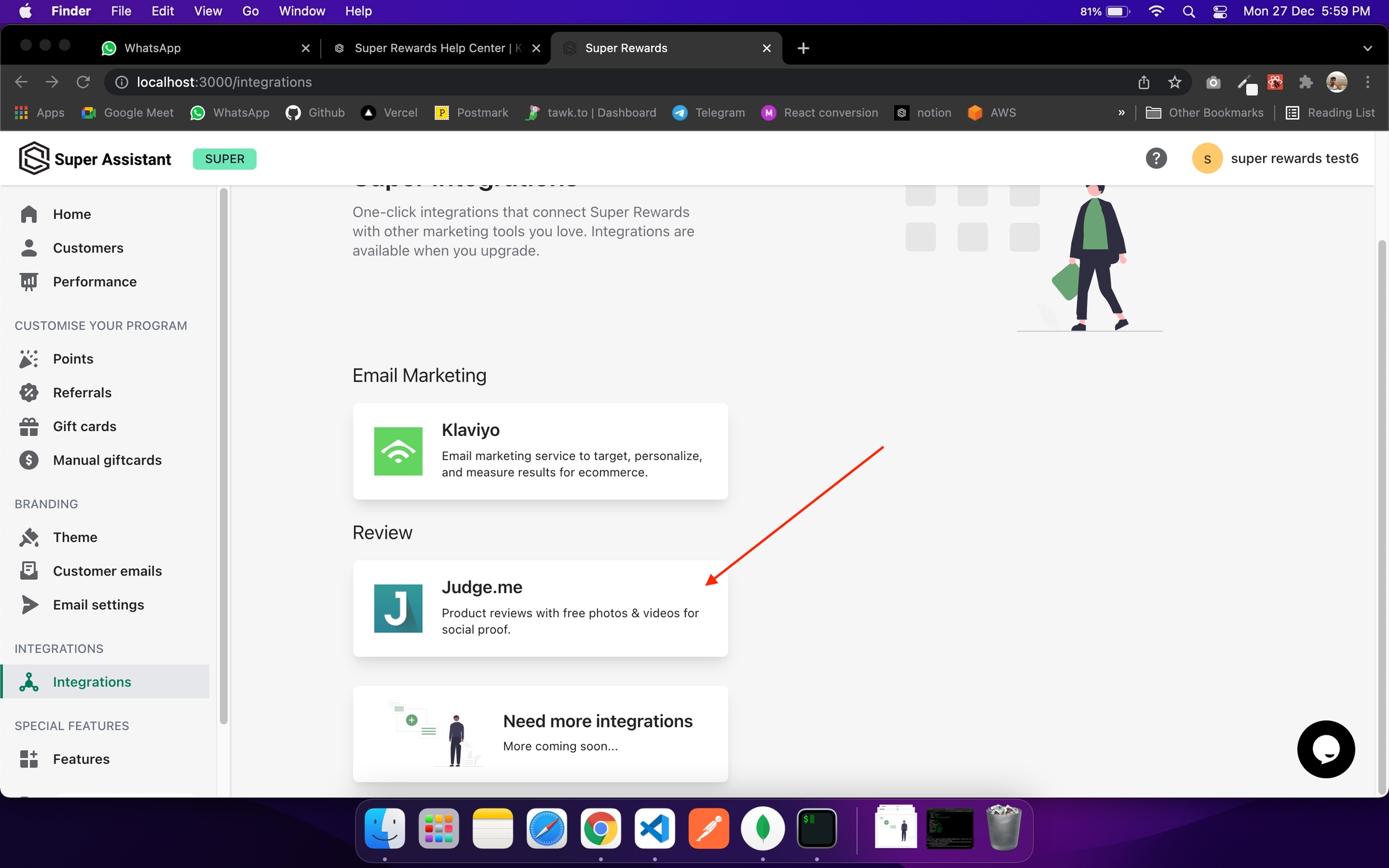1389x868 pixels.
Task: Click the Gift cards sidebar icon
Action: click(x=28, y=426)
